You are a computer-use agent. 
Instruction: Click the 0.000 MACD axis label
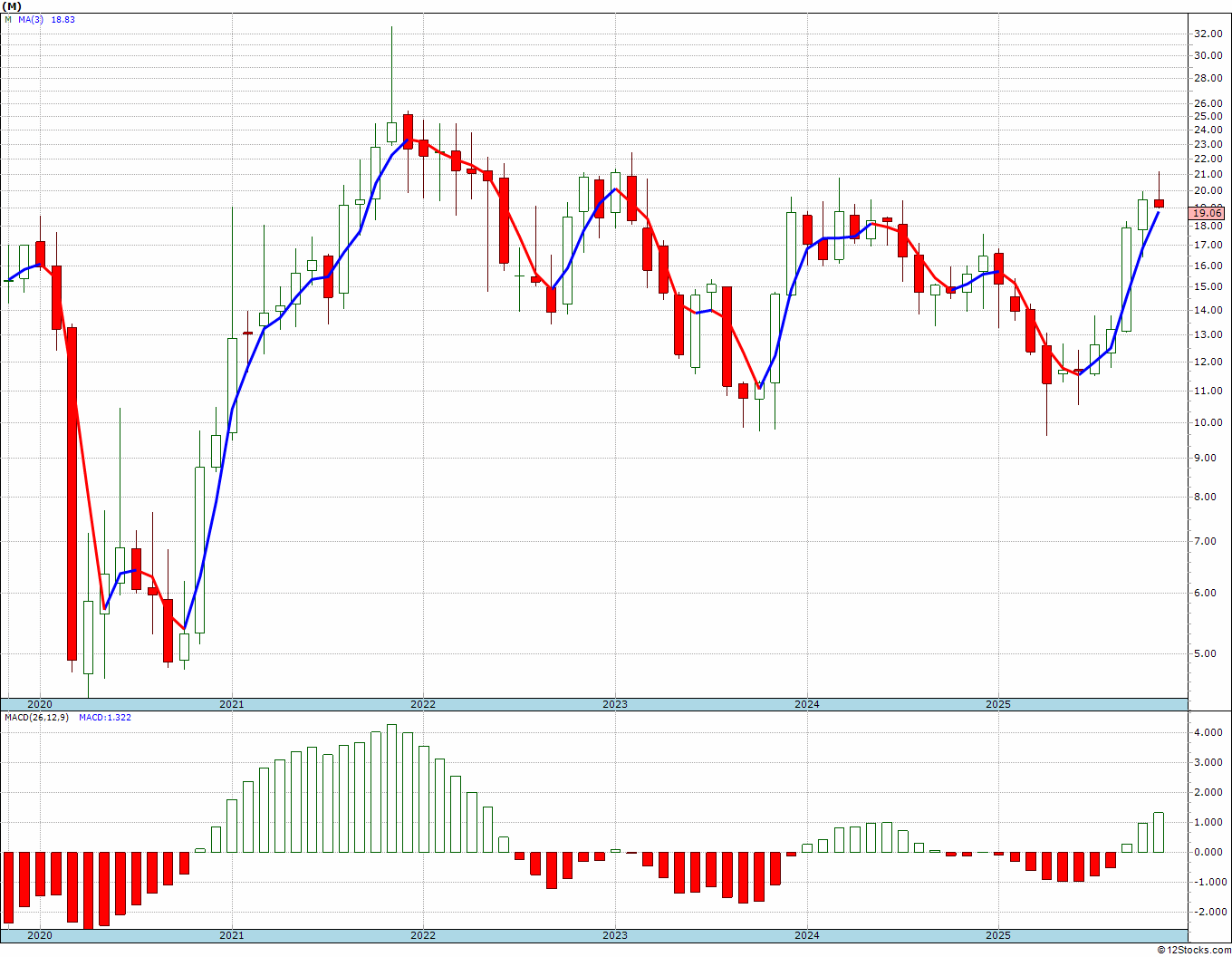coord(1208,852)
